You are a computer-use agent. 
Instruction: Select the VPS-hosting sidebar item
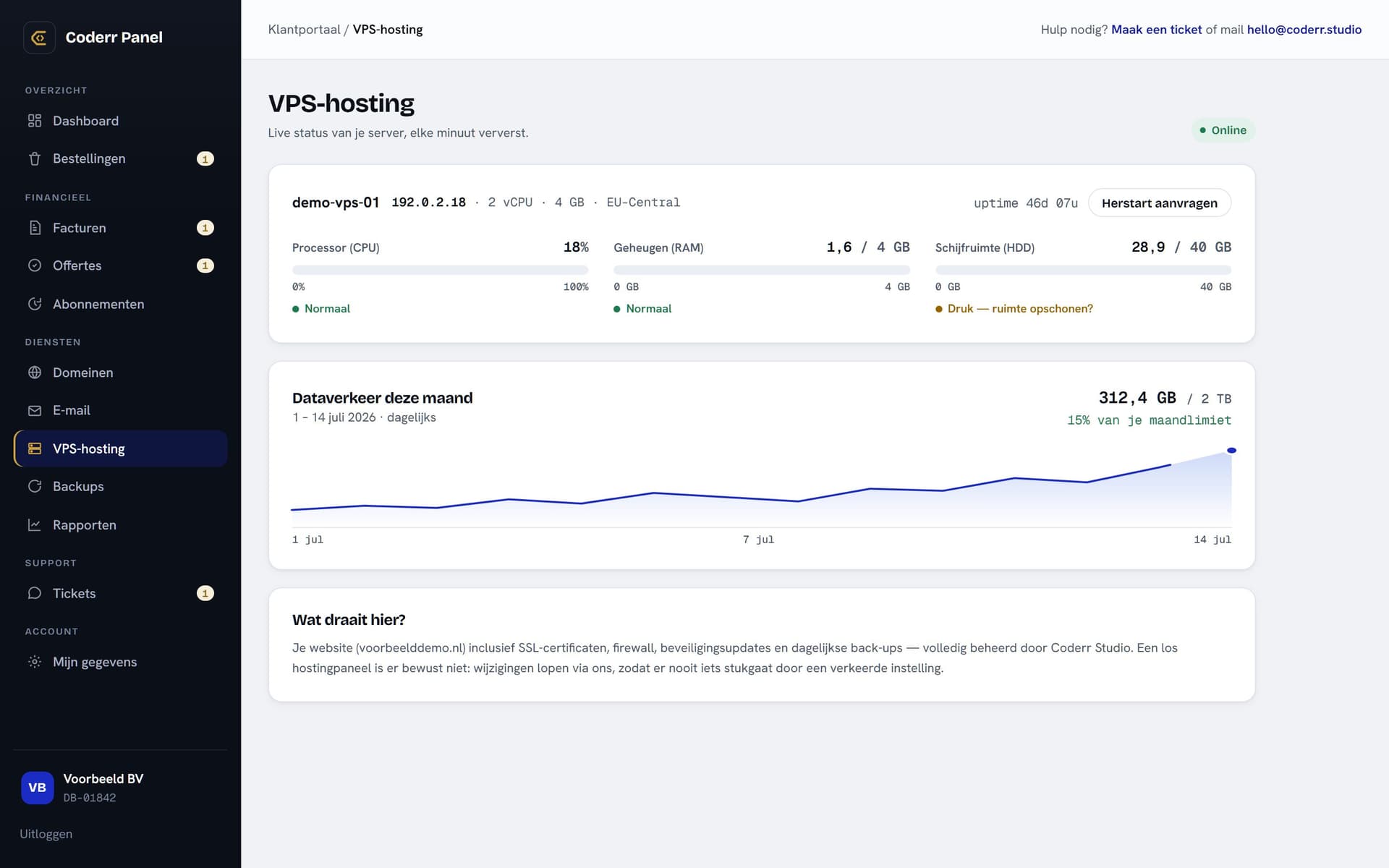pyautogui.click(x=120, y=448)
